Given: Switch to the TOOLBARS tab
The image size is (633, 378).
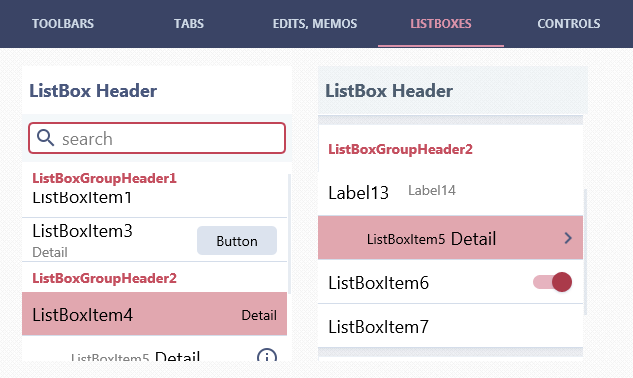Looking at the screenshot, I should pos(63,23).
